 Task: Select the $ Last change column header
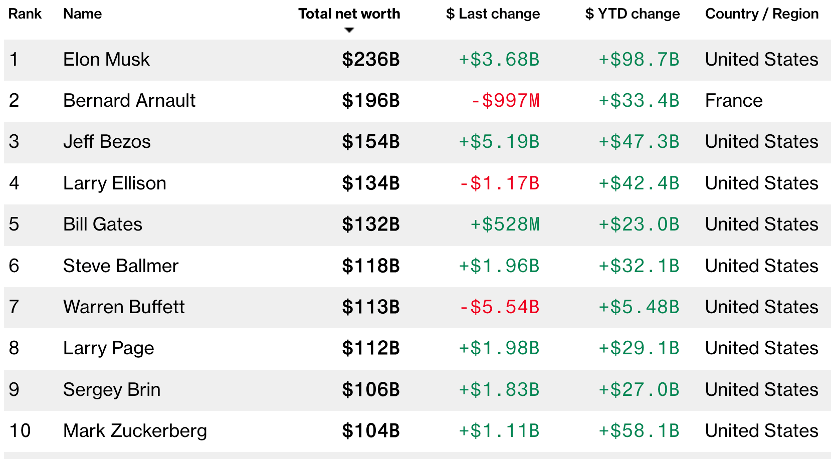pyautogui.click(x=493, y=14)
